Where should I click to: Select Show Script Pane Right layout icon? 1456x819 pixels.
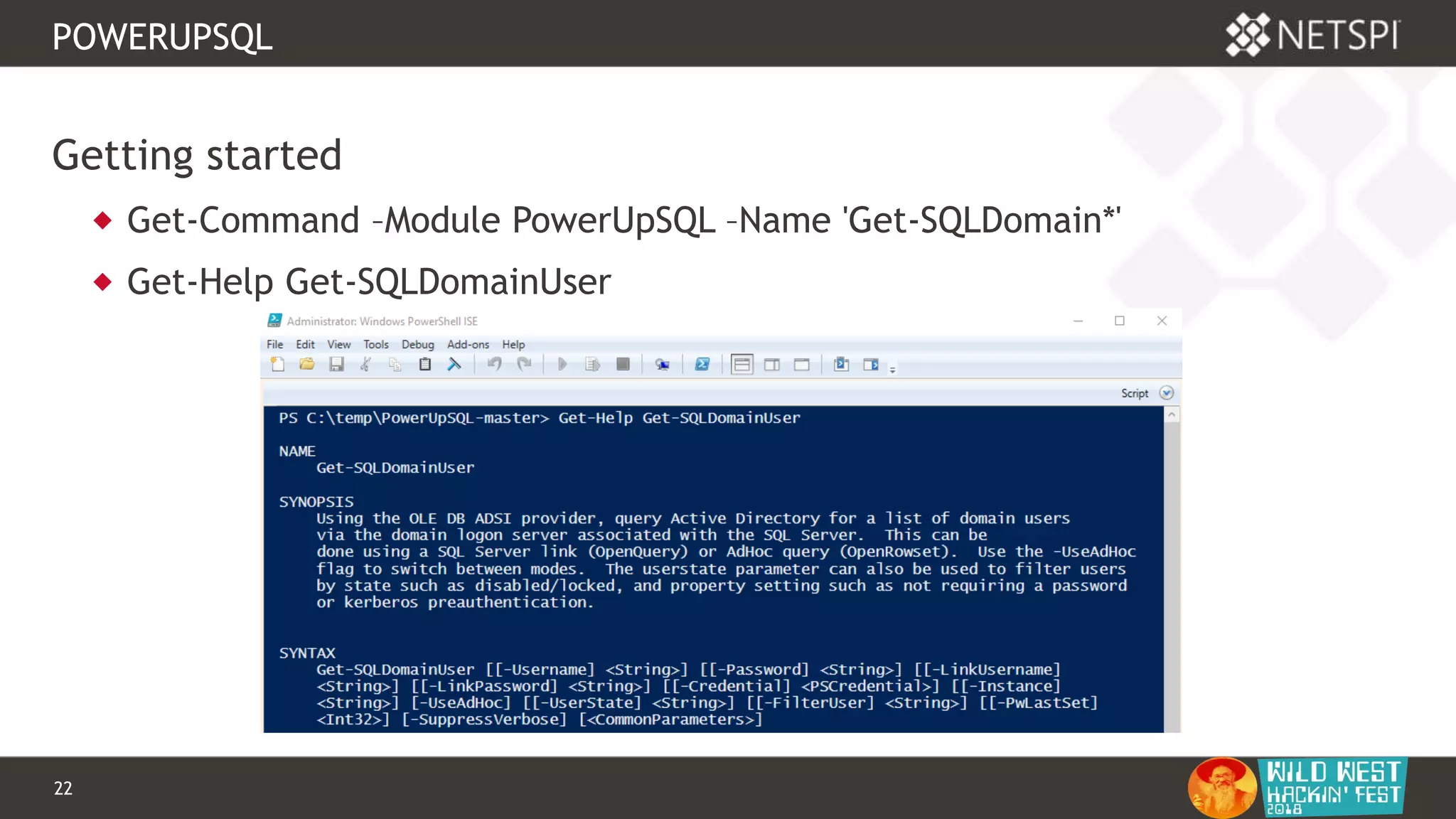pos(771,365)
